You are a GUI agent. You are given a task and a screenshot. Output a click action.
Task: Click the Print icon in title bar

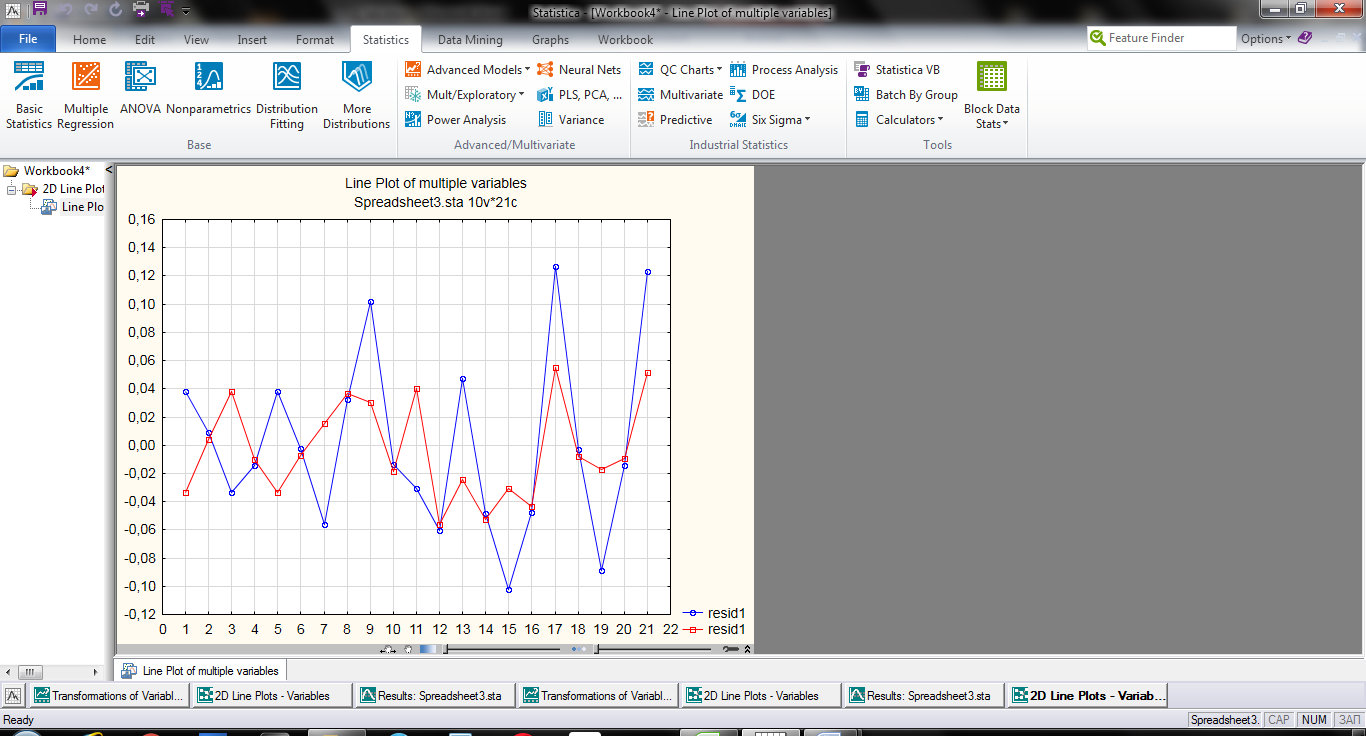click(141, 9)
